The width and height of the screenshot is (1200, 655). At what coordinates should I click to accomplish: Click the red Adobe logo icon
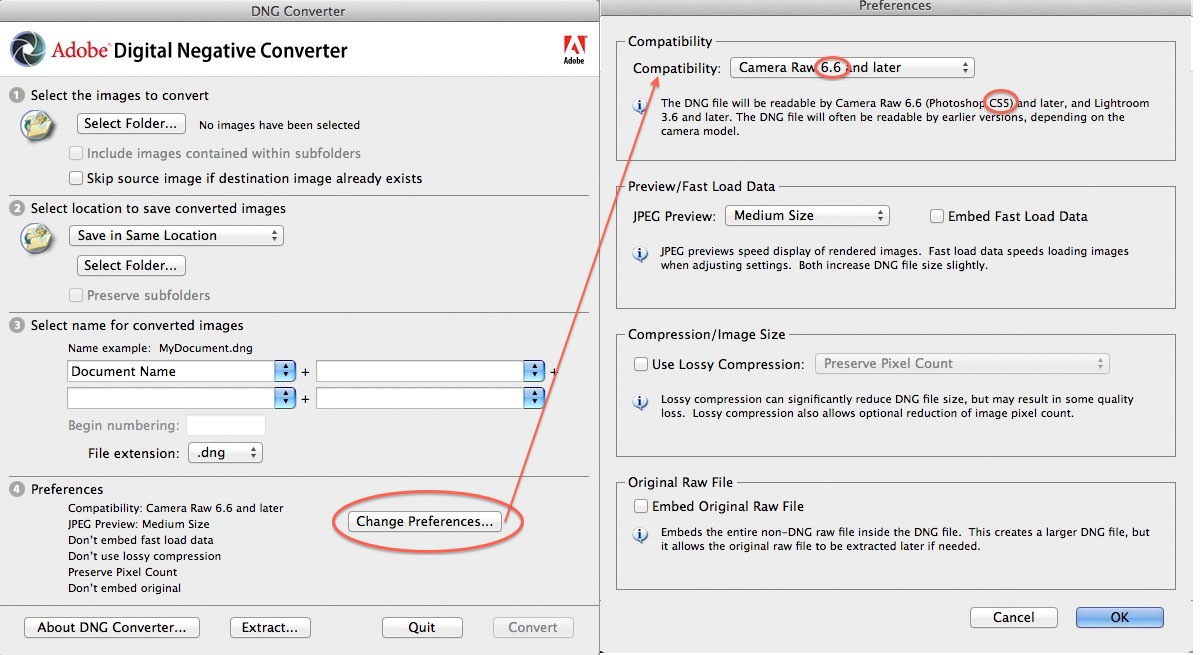(574, 47)
